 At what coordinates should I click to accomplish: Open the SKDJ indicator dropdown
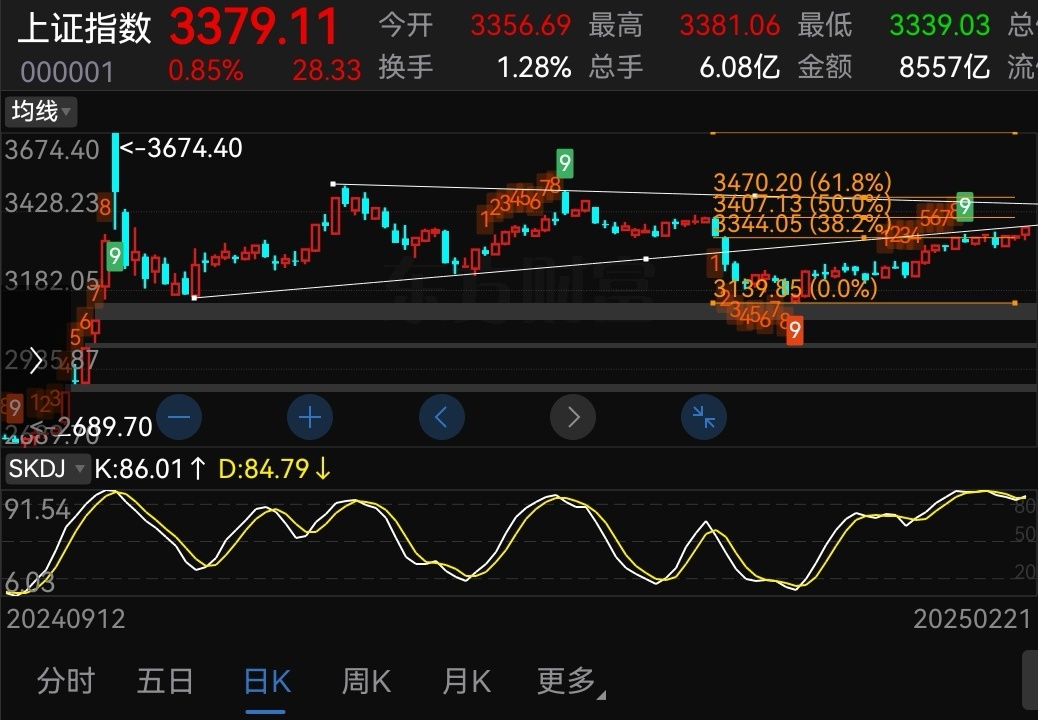pyautogui.click(x=46, y=468)
